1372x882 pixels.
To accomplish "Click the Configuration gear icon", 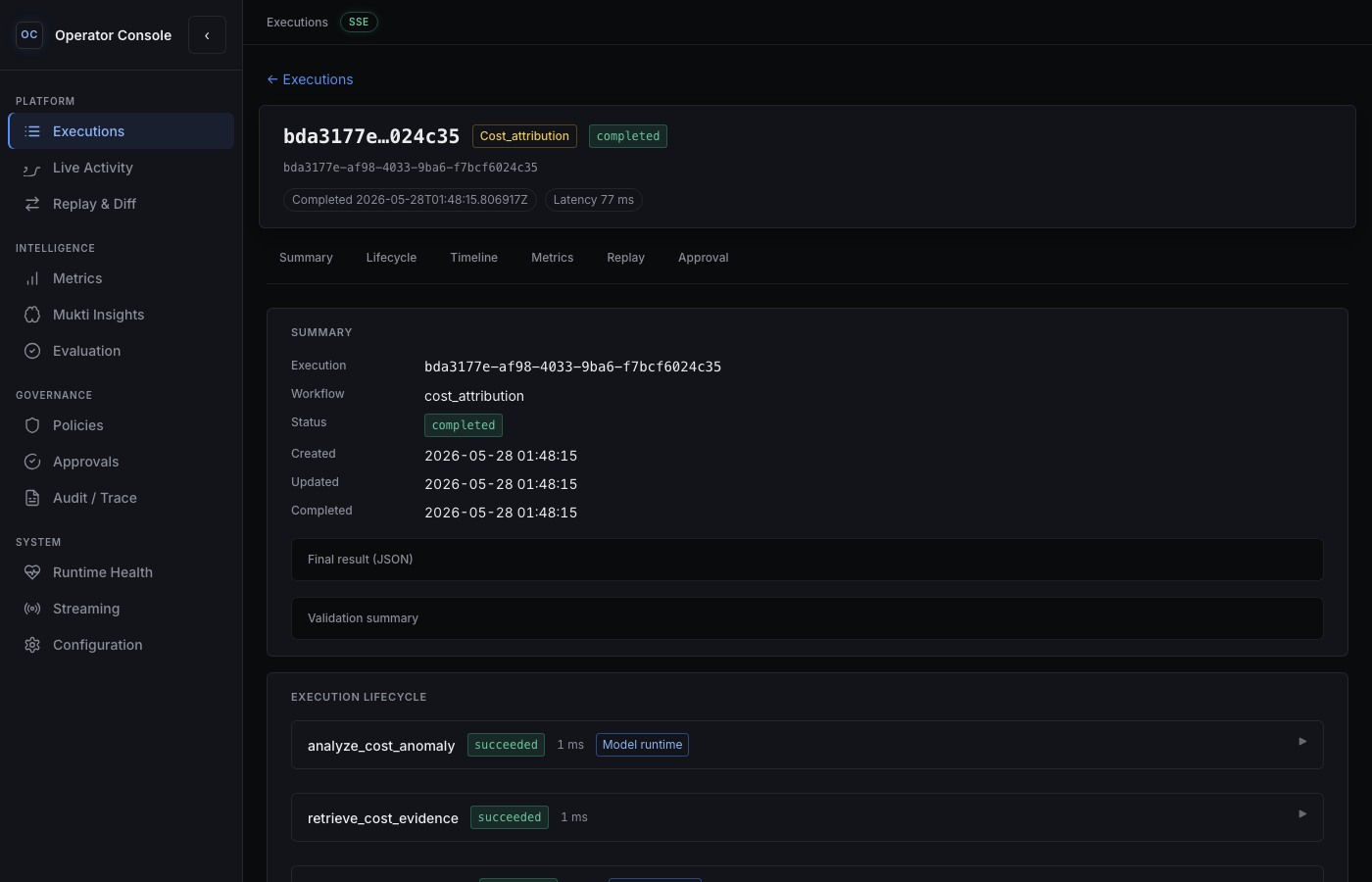I will click(x=32, y=645).
